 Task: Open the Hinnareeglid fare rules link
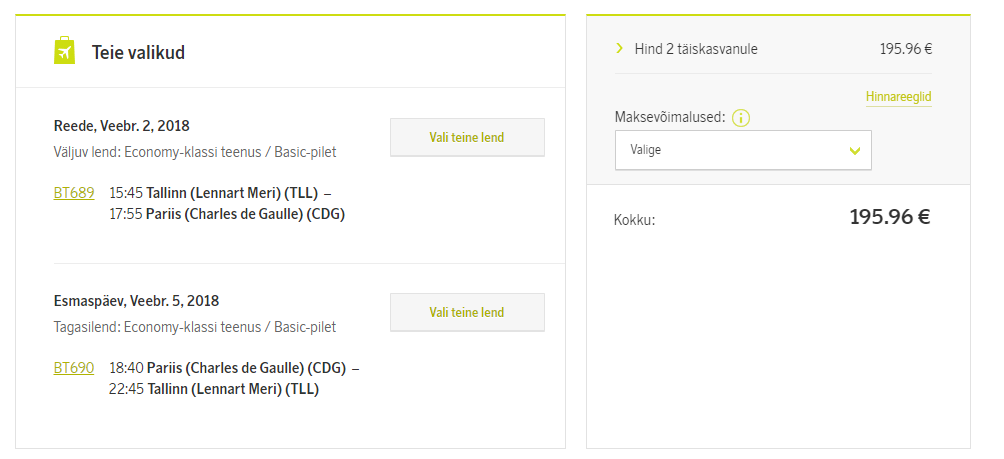click(898, 97)
